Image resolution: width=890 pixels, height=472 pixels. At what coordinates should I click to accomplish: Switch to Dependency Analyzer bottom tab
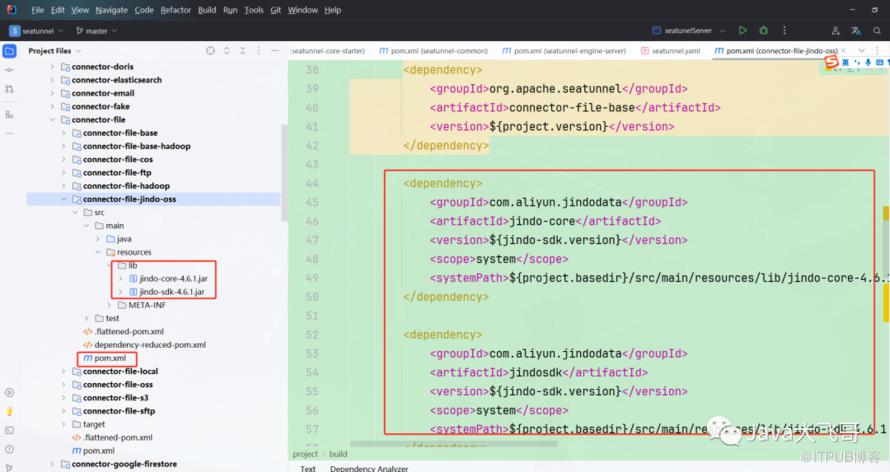point(367,467)
